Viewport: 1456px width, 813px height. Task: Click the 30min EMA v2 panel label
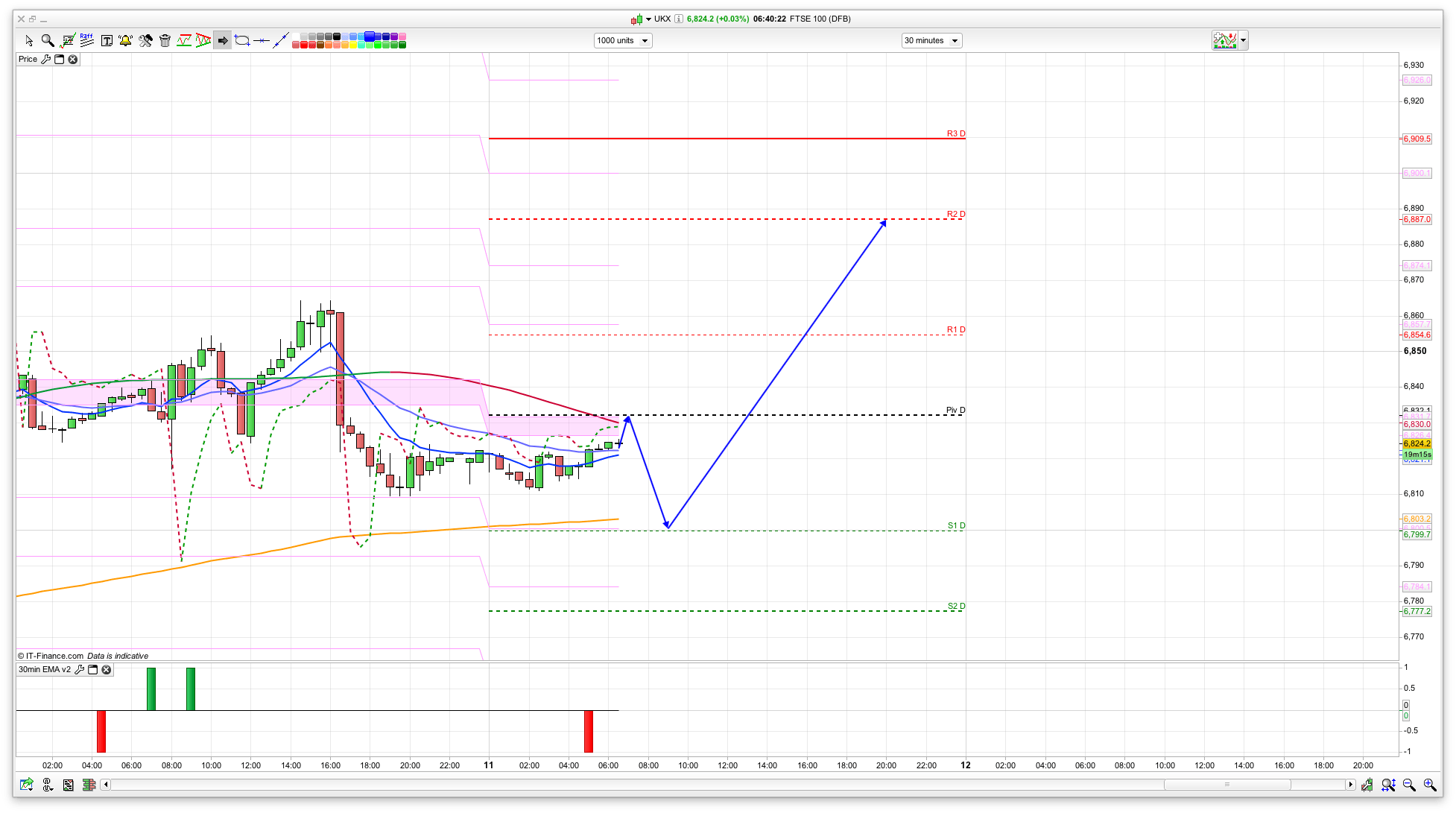tap(45, 670)
